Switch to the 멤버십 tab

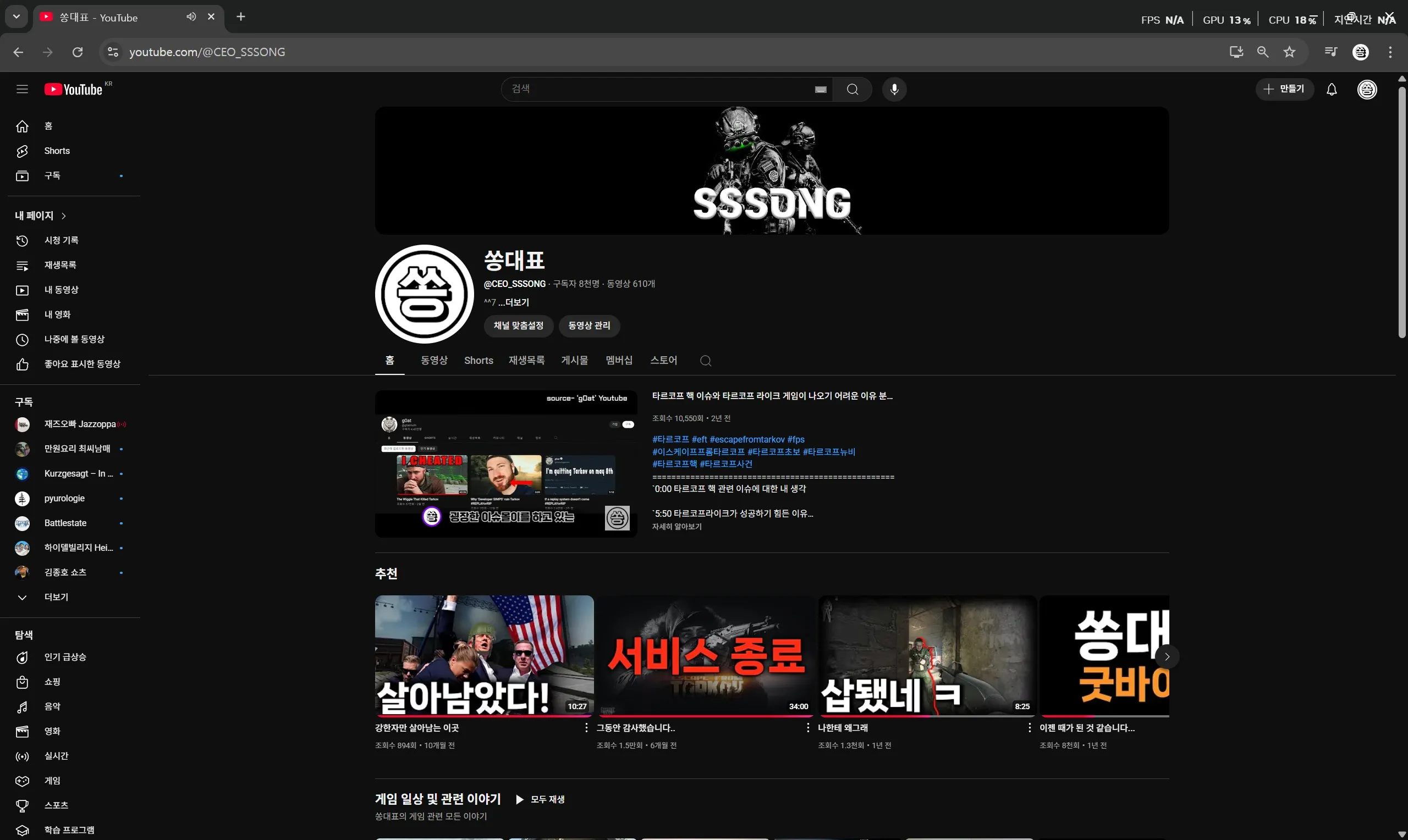pos(618,360)
